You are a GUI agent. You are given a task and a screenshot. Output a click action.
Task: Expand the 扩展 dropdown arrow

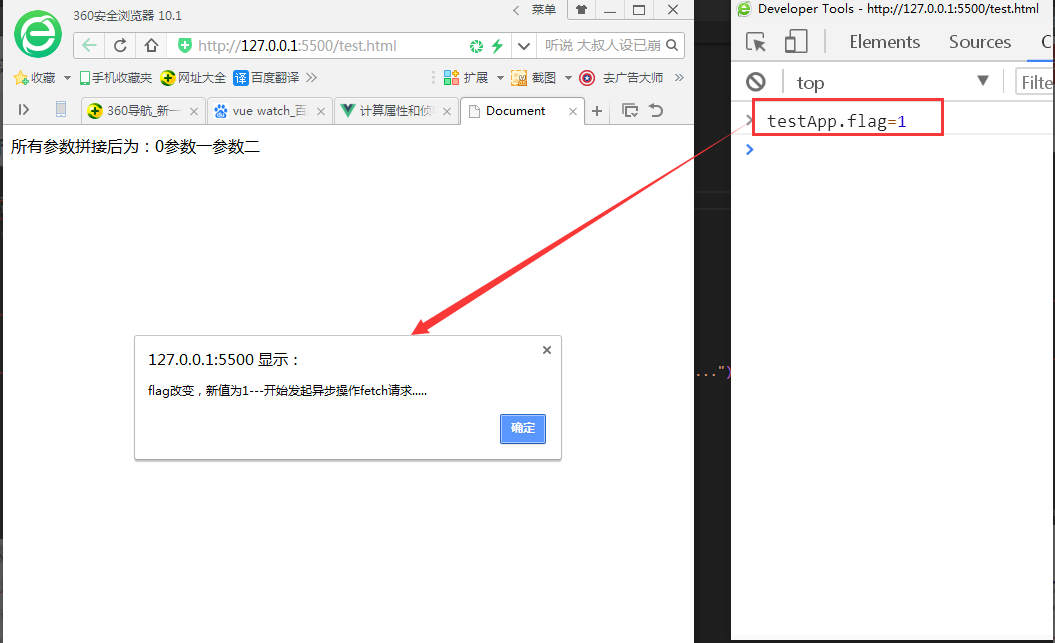[500, 78]
